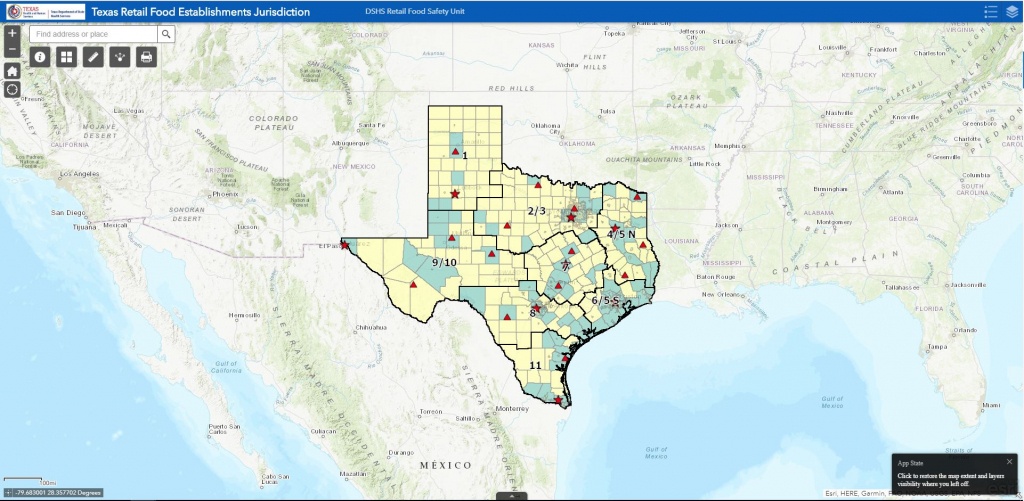Screen dimensions: 1024x501
Task: Focus the Find address or place field
Action: [x=93, y=34]
